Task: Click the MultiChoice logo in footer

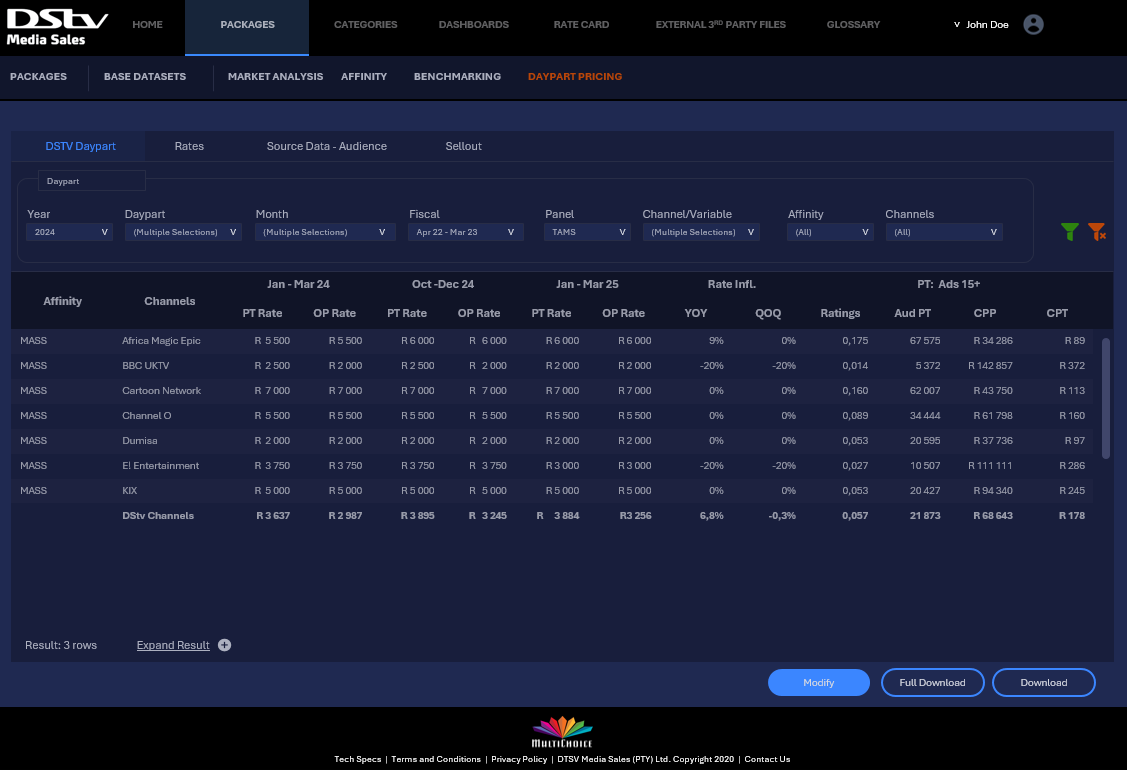Action: click(x=562, y=732)
